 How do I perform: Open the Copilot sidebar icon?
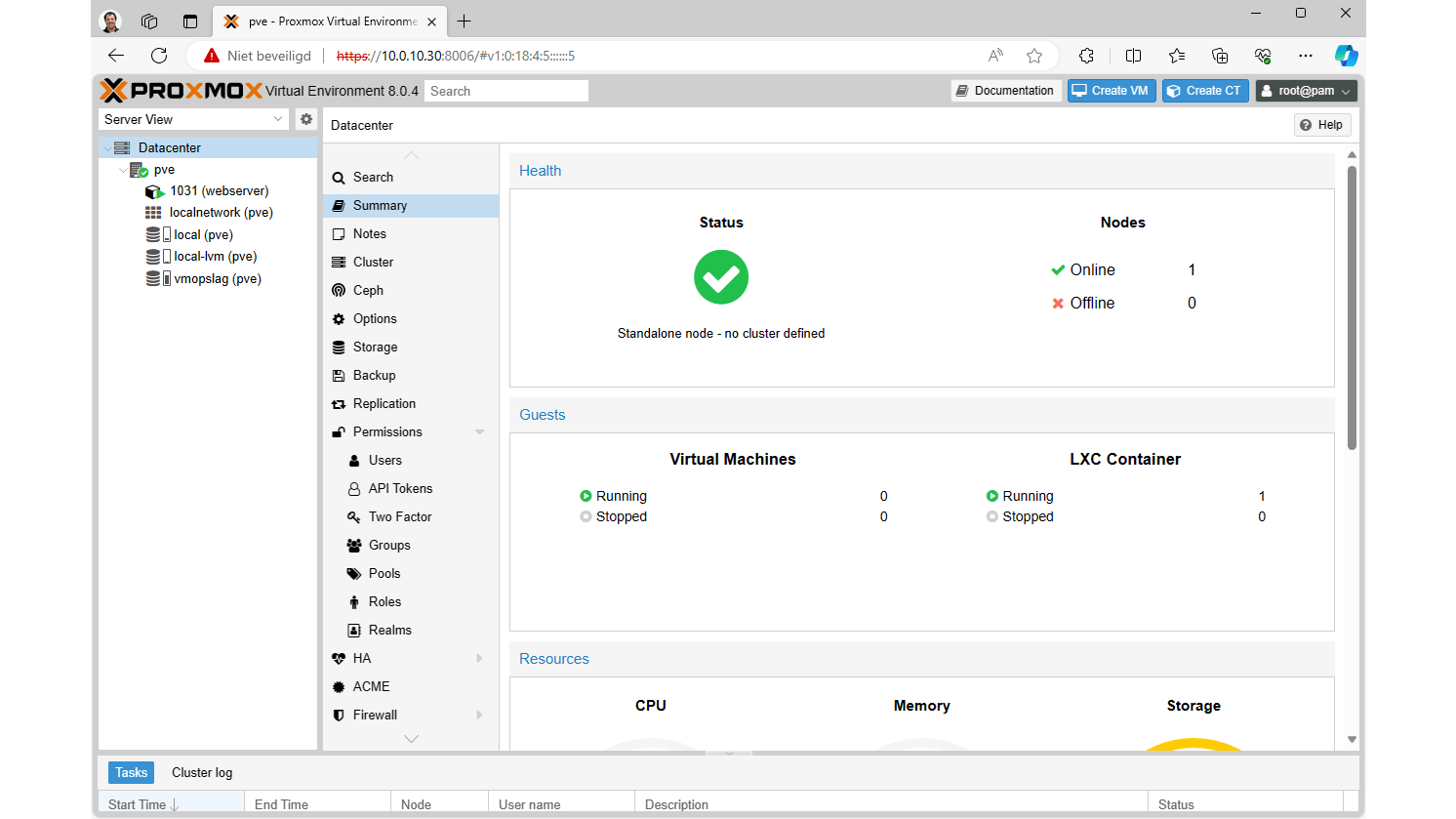(1346, 56)
